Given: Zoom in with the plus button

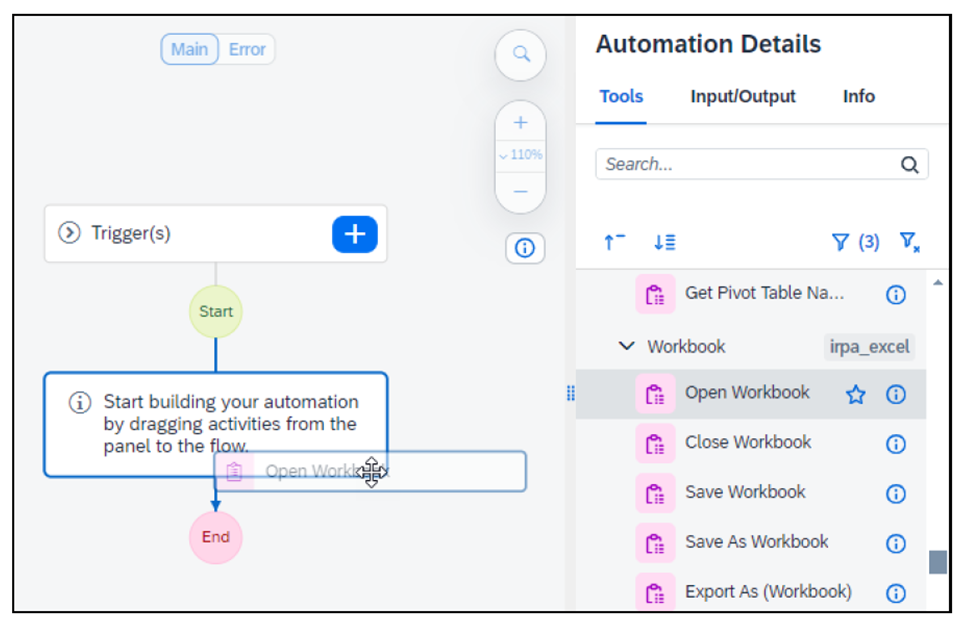Looking at the screenshot, I should [x=520, y=122].
